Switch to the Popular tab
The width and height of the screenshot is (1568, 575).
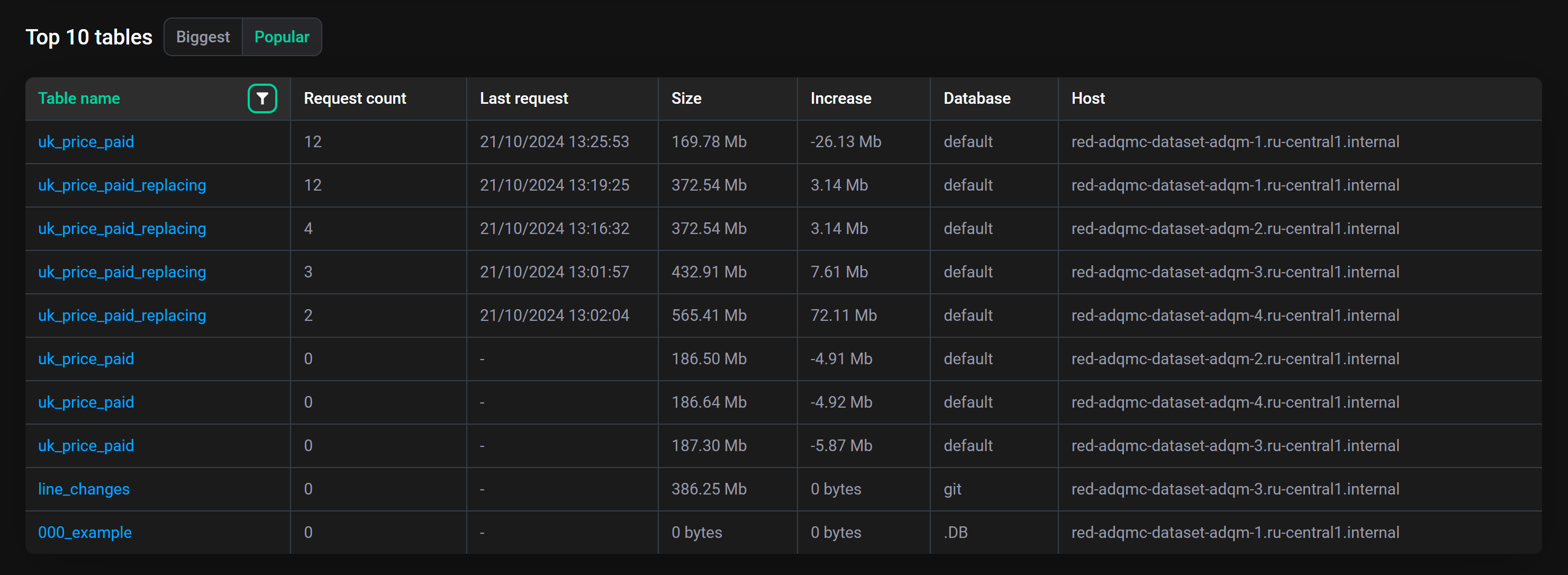(281, 37)
